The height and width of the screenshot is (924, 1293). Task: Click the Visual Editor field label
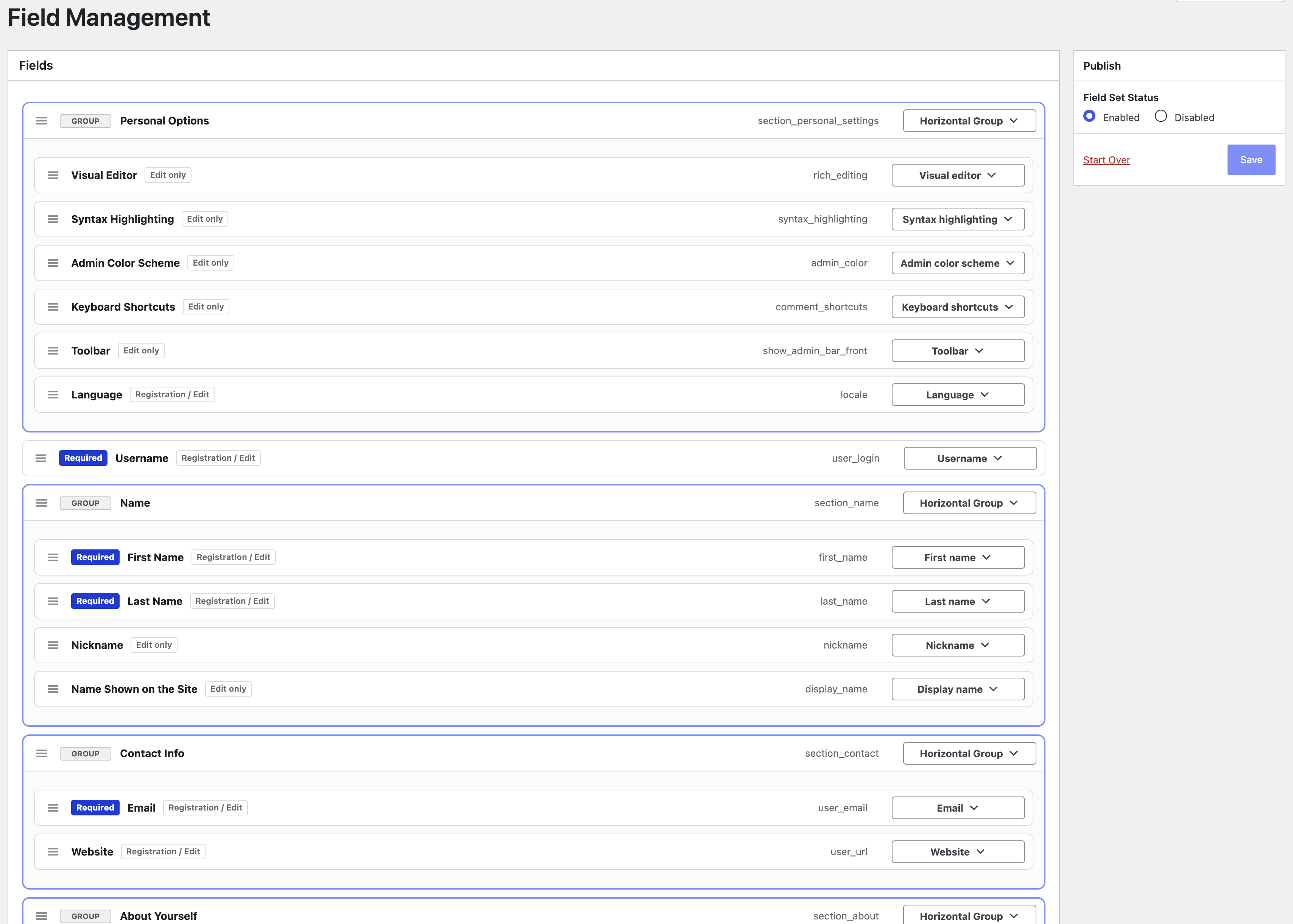(104, 175)
